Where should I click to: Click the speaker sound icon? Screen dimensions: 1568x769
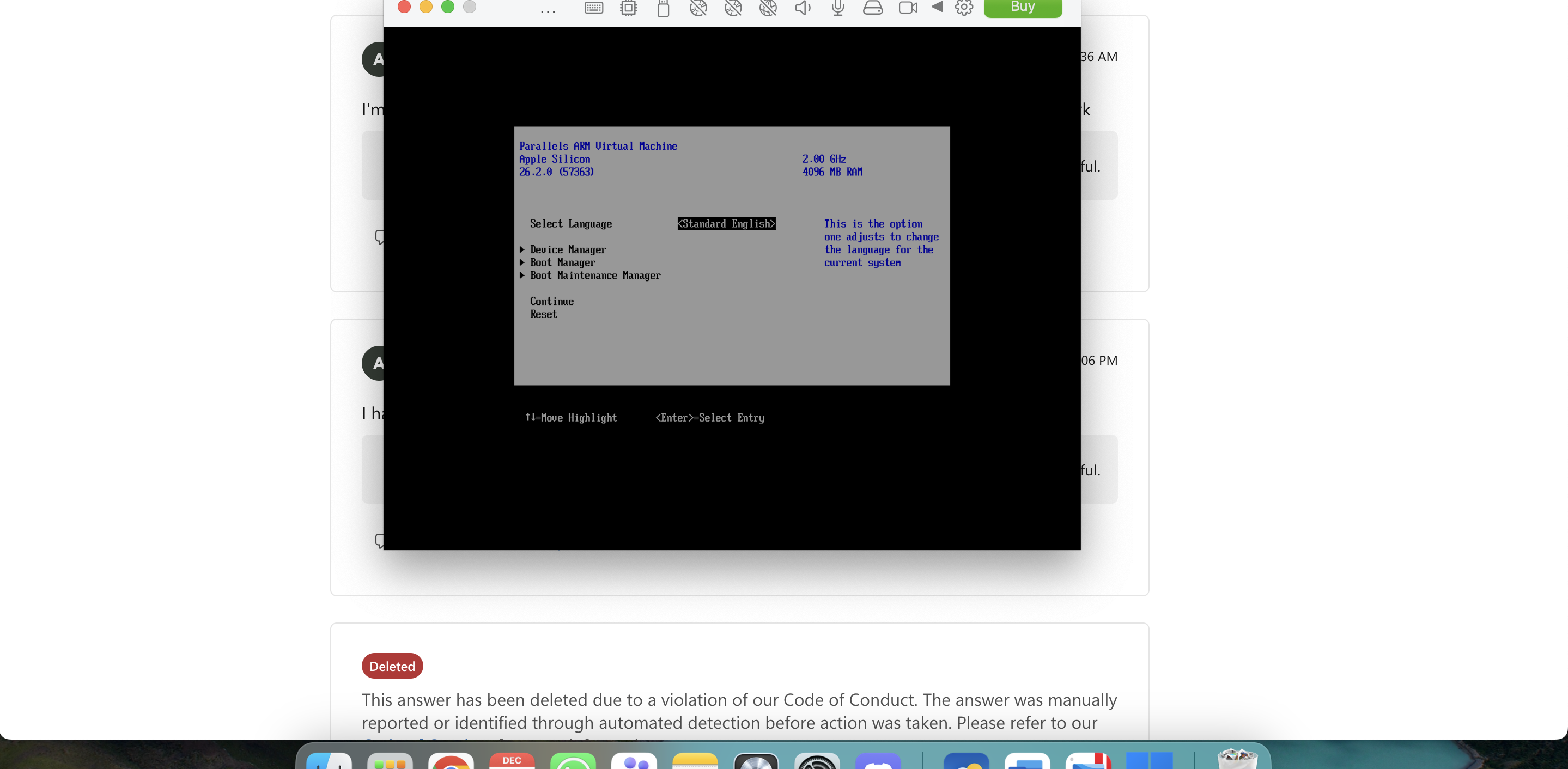click(803, 8)
